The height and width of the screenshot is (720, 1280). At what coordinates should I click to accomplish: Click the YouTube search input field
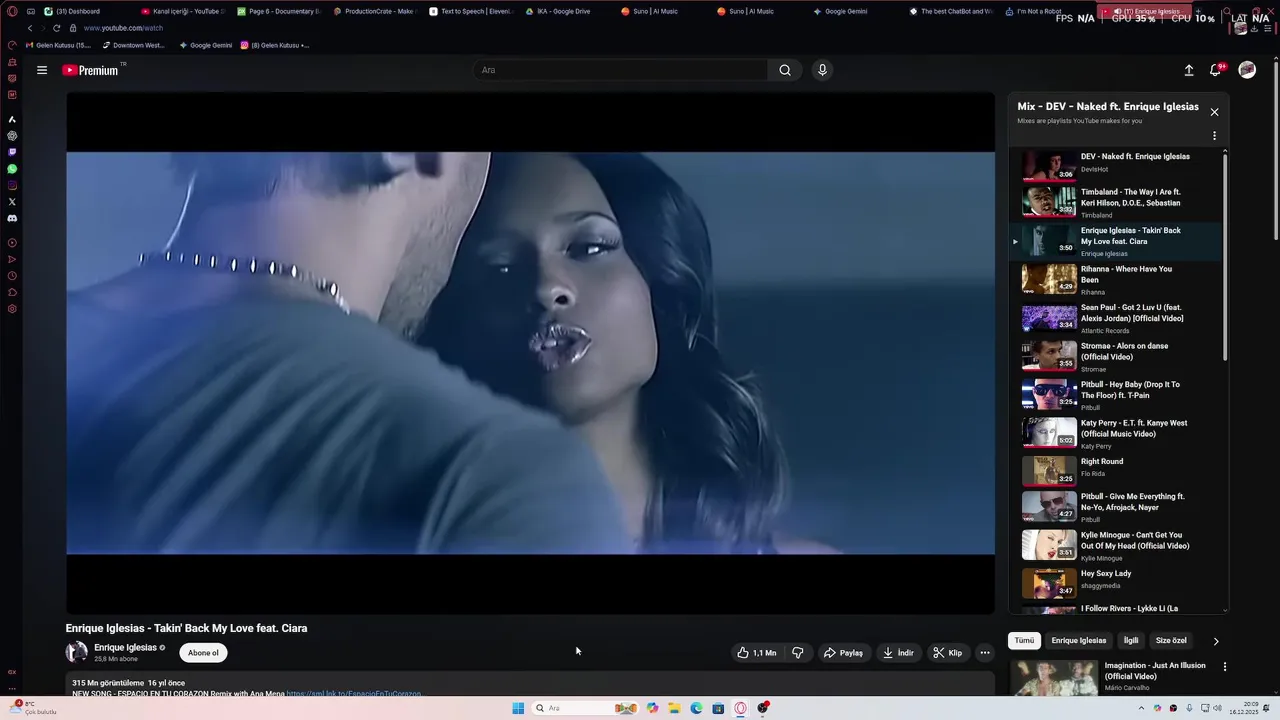620,70
